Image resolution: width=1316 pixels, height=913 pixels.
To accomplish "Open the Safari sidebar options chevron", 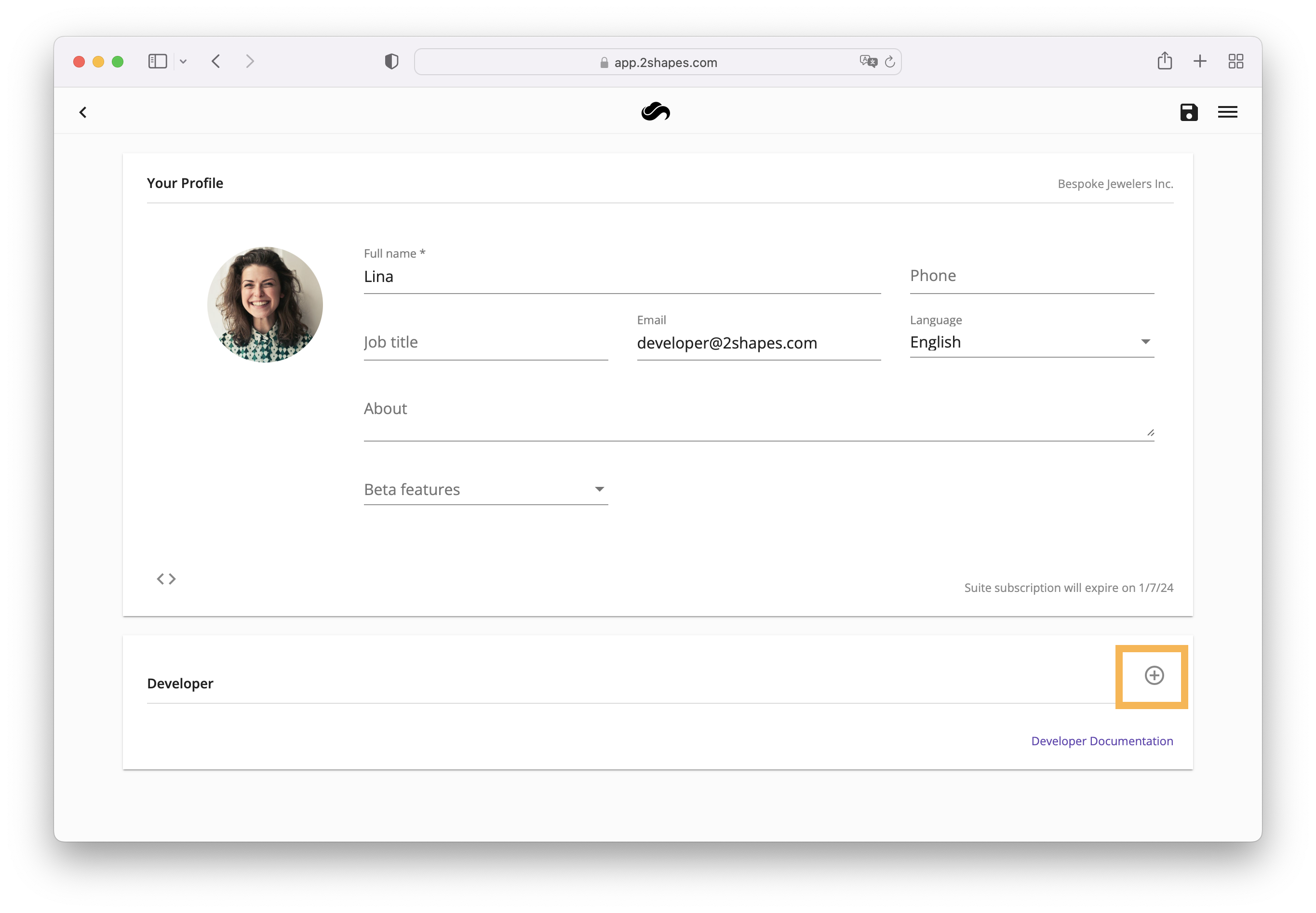I will pyautogui.click(x=183, y=61).
